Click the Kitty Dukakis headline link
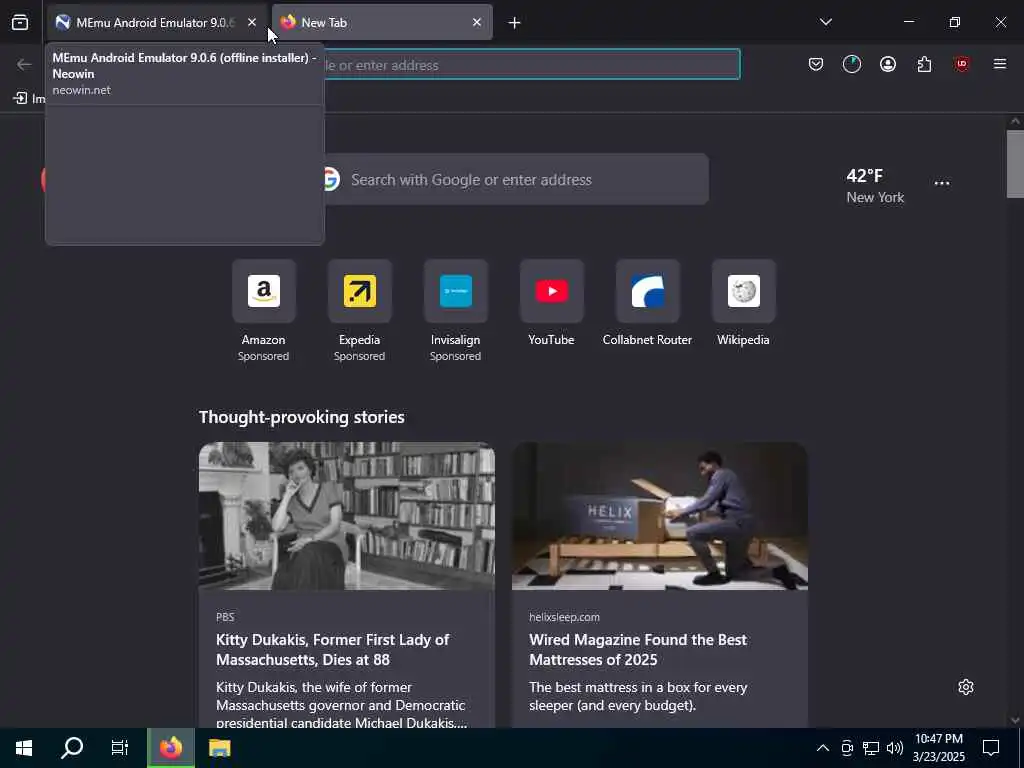The image size is (1024, 768). (332, 650)
